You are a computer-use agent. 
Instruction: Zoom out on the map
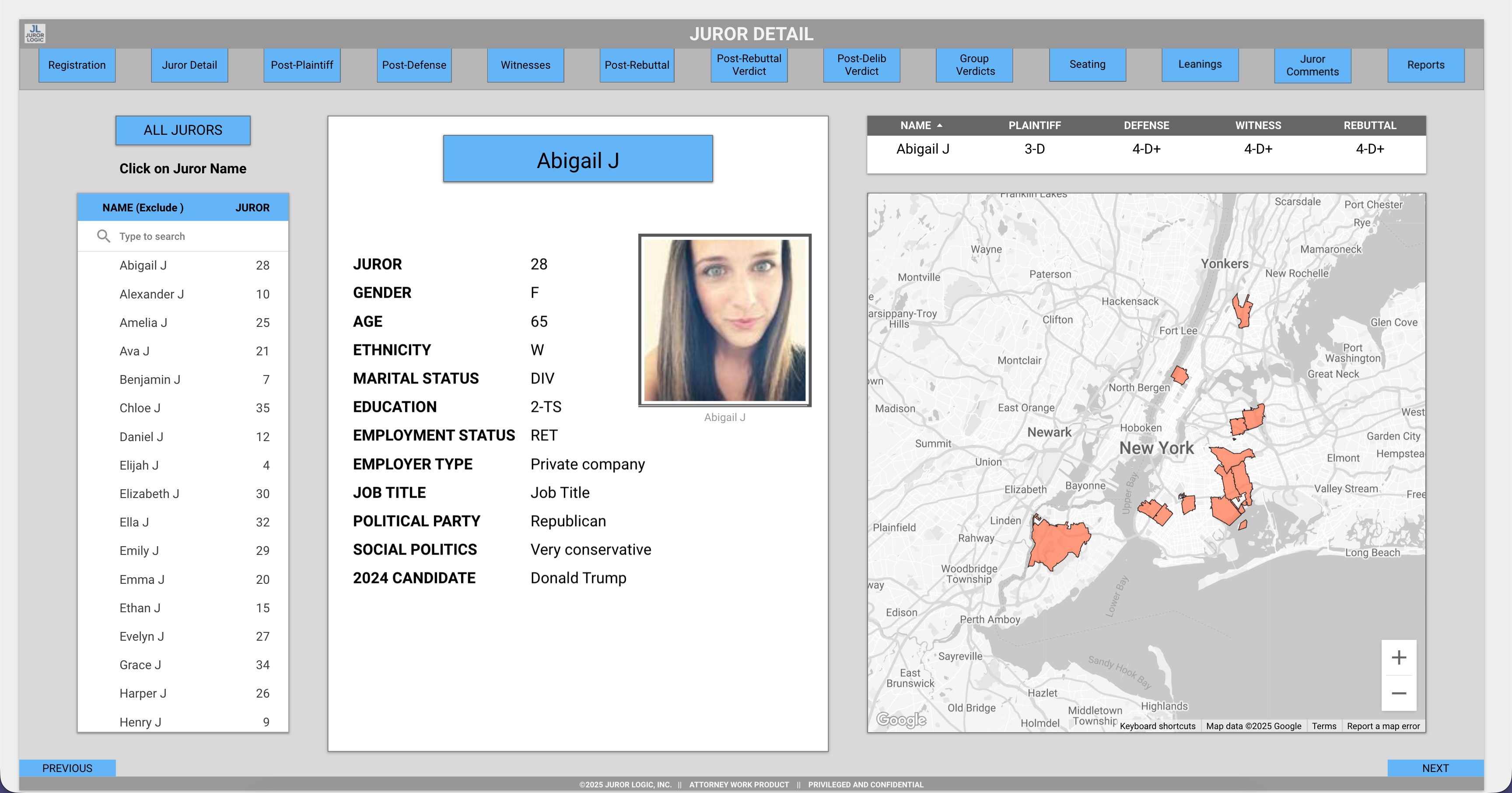click(x=1399, y=693)
